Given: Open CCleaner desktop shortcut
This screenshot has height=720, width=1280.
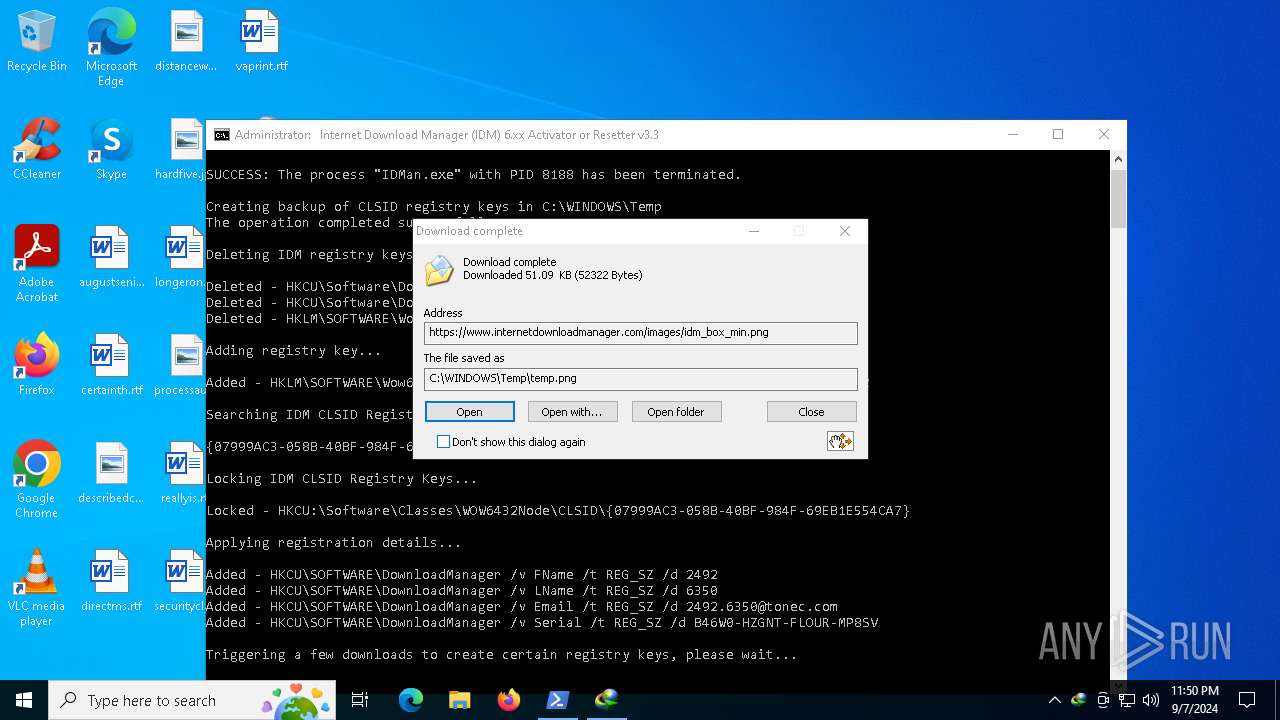Looking at the screenshot, I should 37,150.
